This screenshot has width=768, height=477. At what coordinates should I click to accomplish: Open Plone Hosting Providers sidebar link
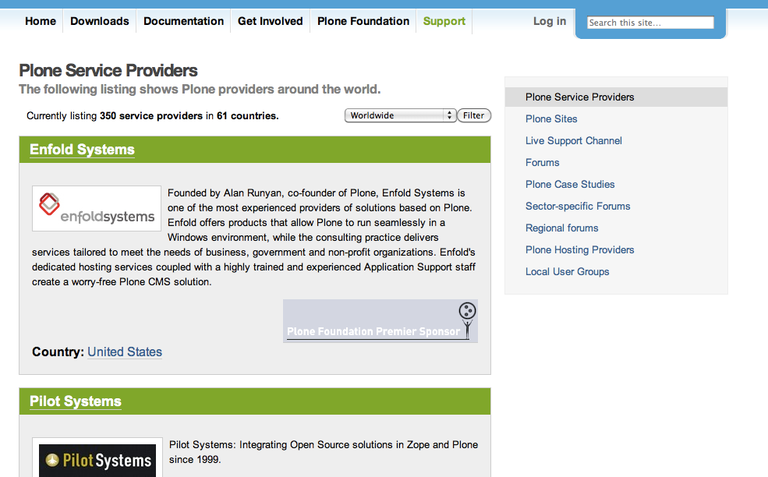(x=579, y=250)
